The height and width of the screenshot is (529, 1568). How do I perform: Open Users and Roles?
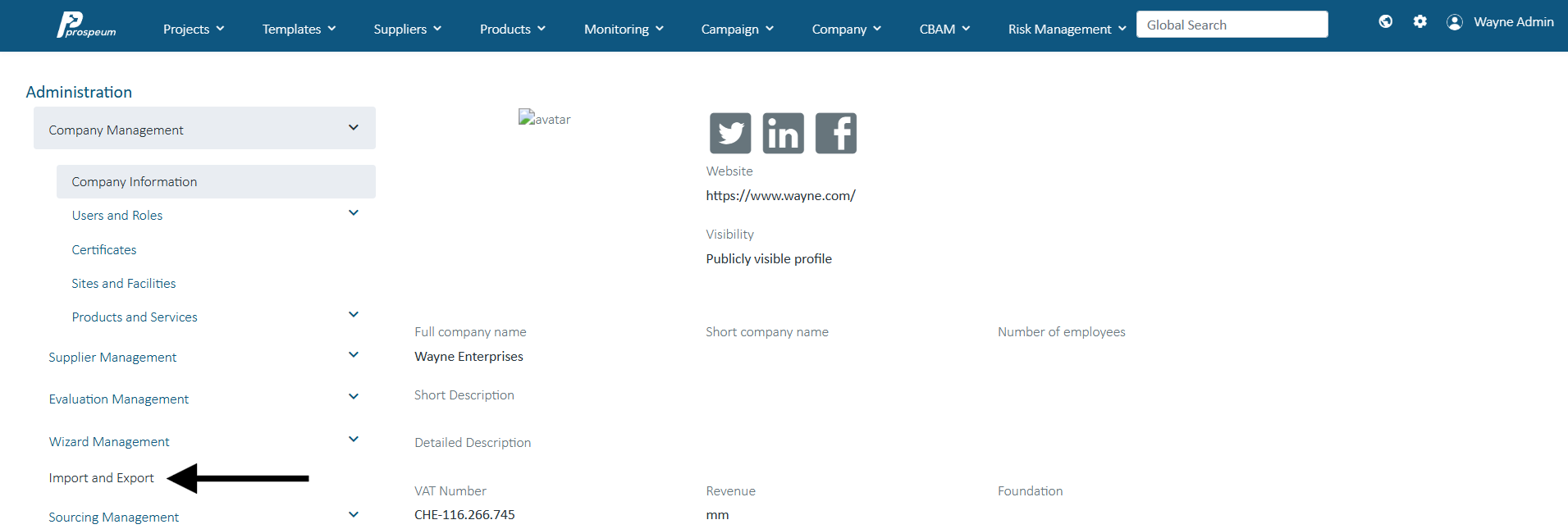pyautogui.click(x=117, y=216)
